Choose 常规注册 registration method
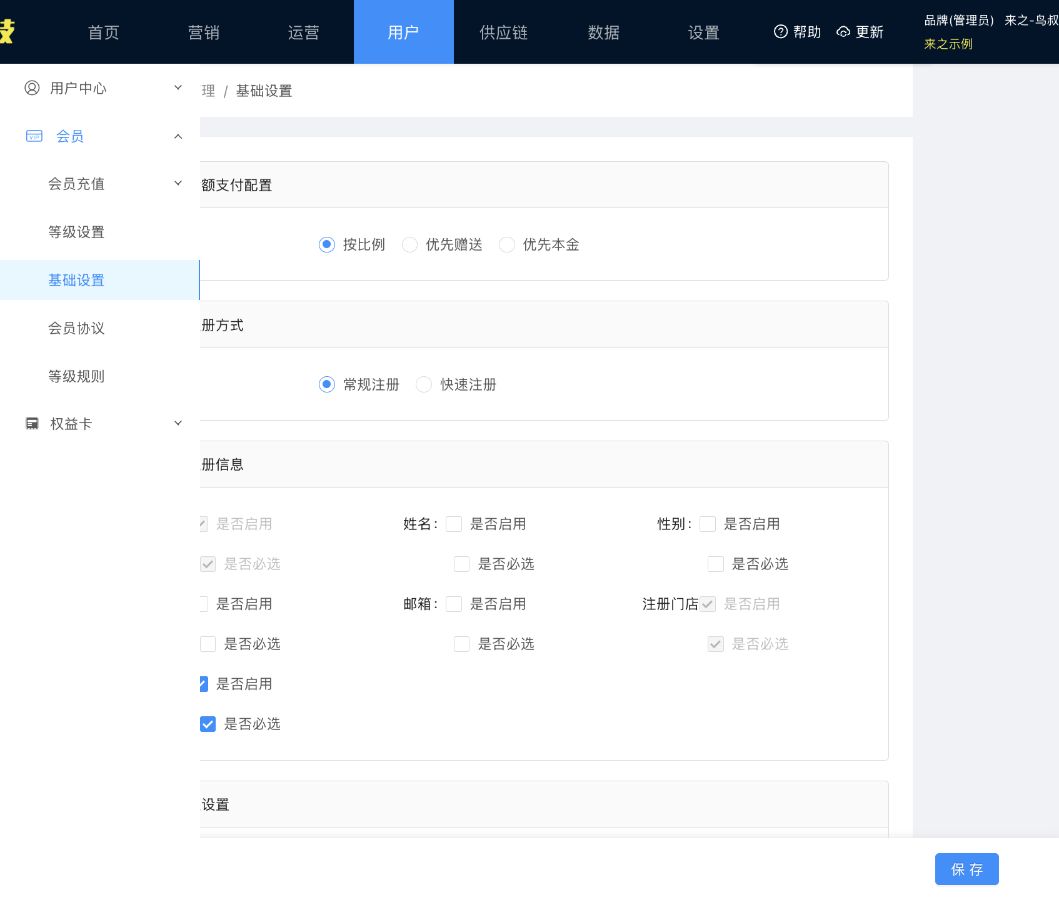Image resolution: width=1059 pixels, height=900 pixels. [327, 384]
